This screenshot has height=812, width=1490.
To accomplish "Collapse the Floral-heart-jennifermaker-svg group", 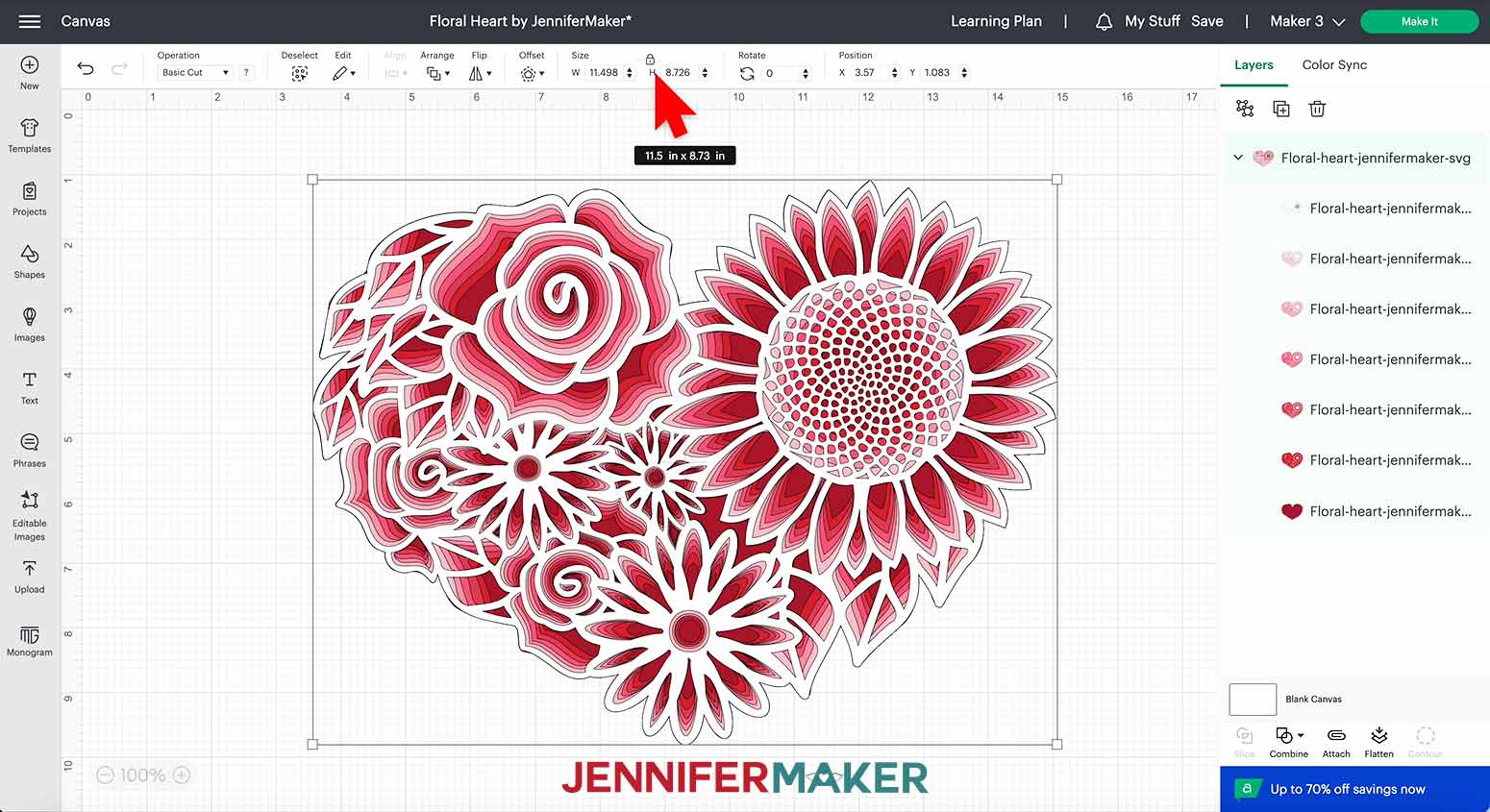I will [x=1238, y=158].
